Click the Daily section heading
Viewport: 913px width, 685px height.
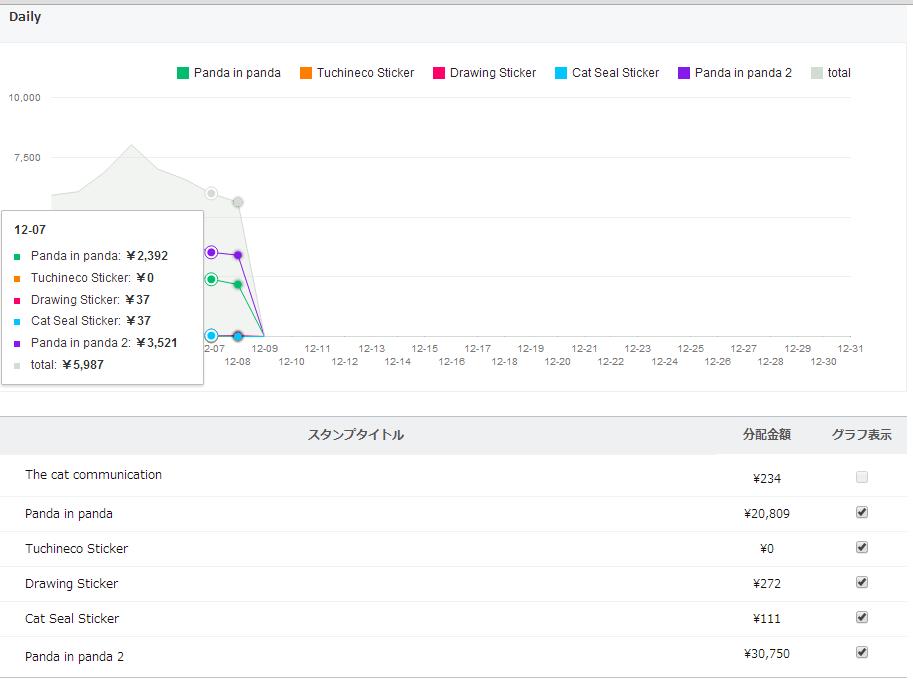(x=25, y=17)
